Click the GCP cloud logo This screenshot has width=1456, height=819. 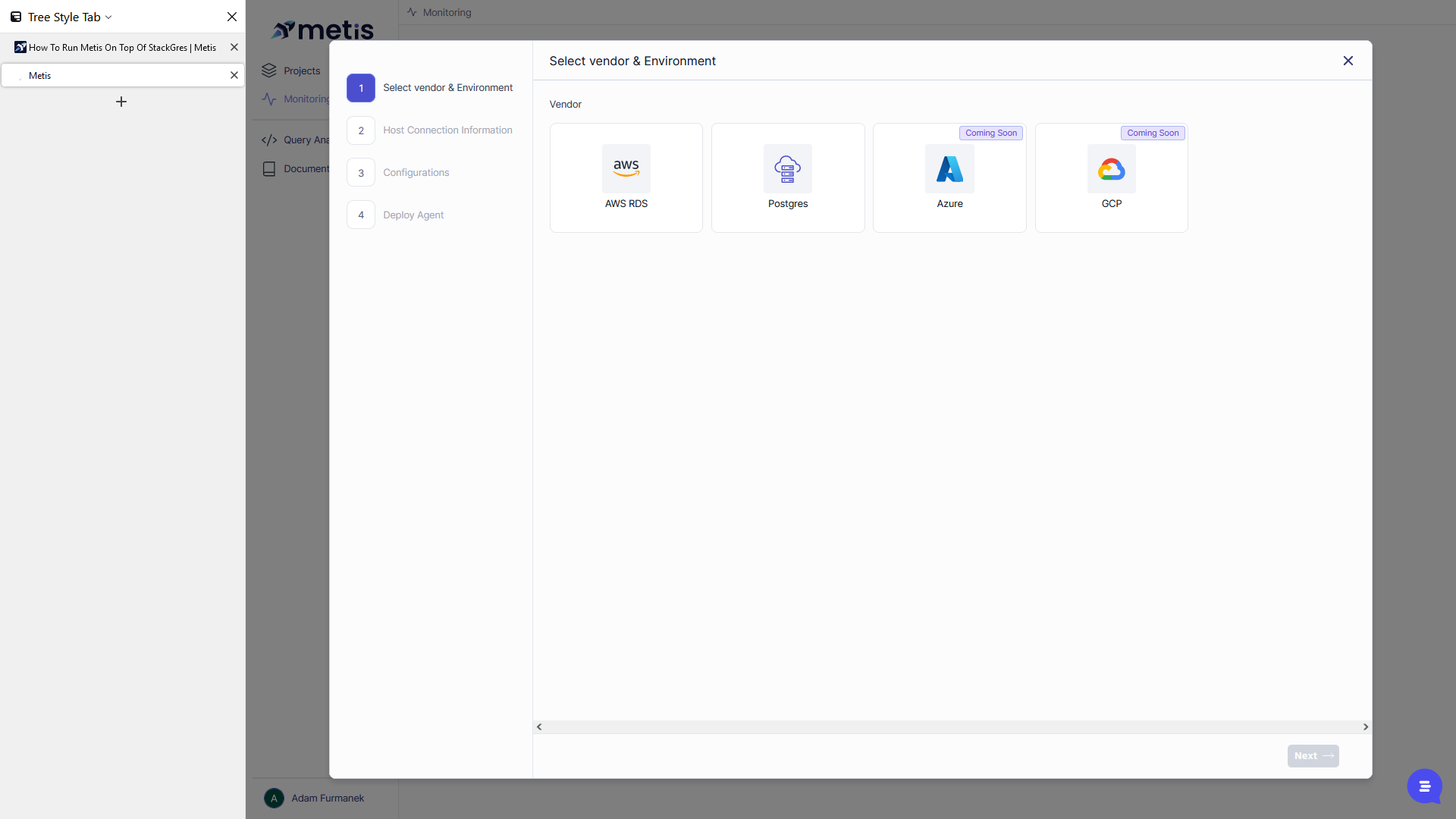[1111, 168]
